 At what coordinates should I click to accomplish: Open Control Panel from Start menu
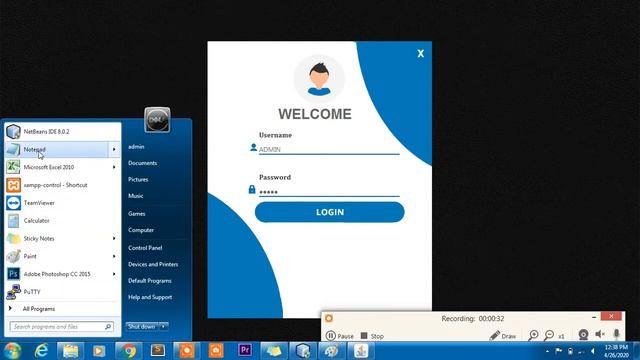145,248
